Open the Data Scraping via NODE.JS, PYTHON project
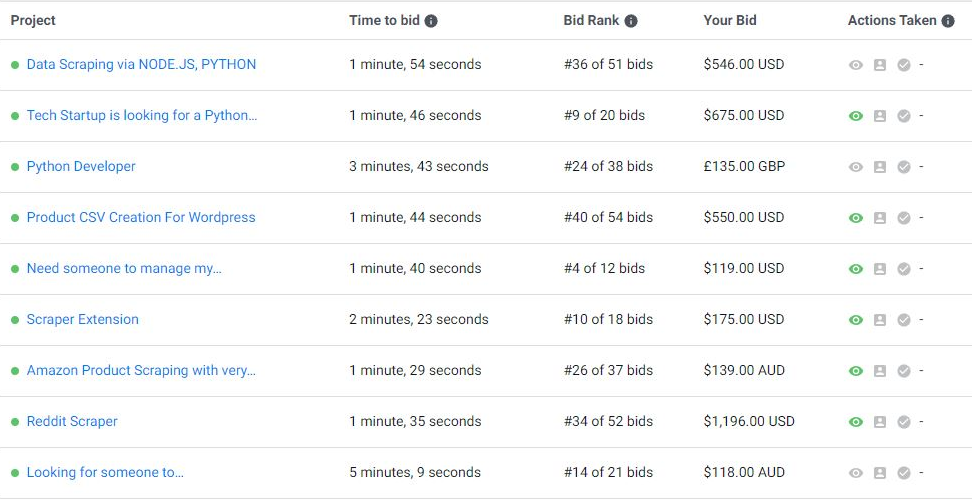 tap(141, 64)
